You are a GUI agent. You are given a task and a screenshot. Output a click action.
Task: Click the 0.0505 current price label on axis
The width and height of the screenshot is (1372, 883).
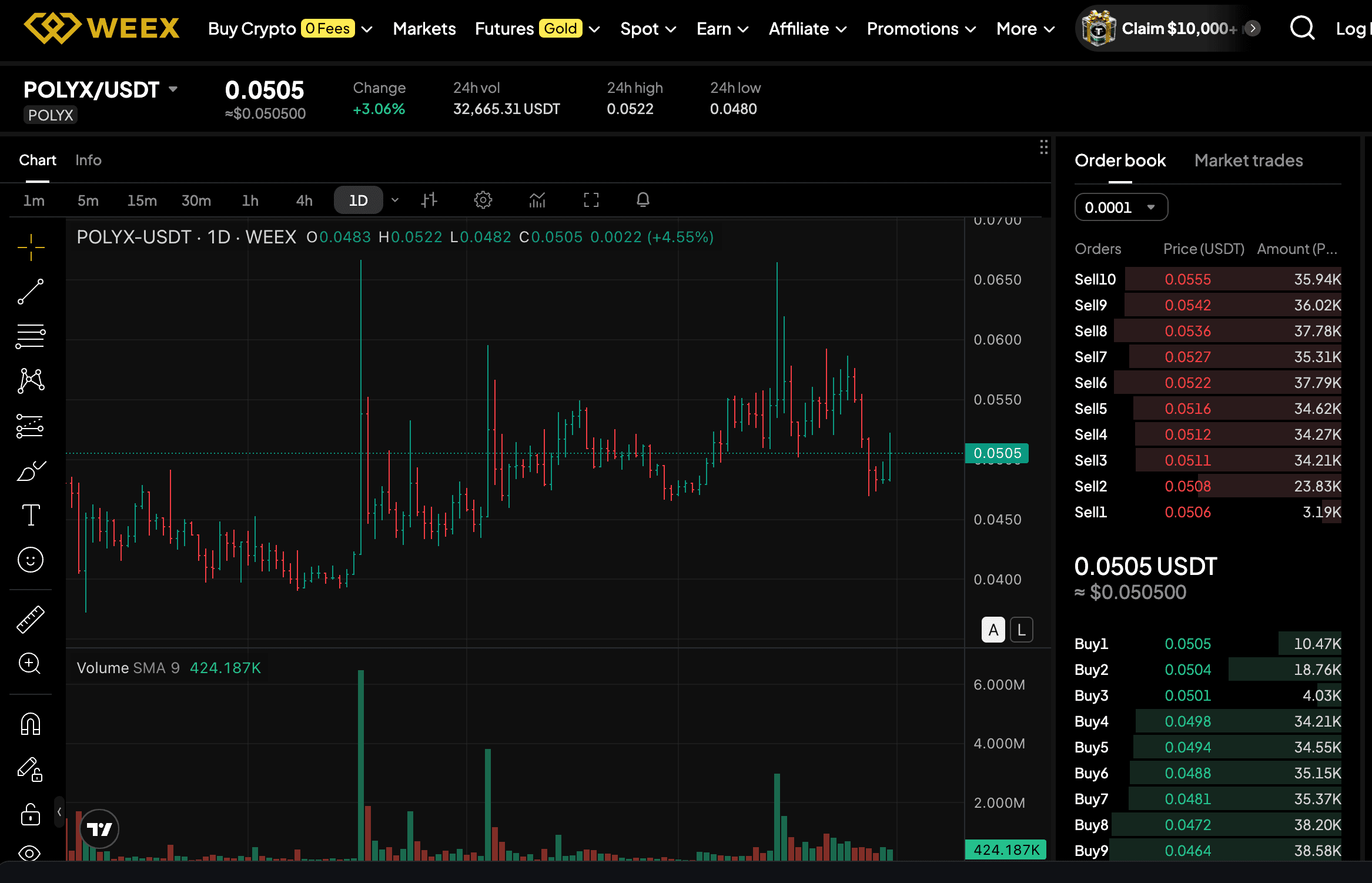click(997, 453)
